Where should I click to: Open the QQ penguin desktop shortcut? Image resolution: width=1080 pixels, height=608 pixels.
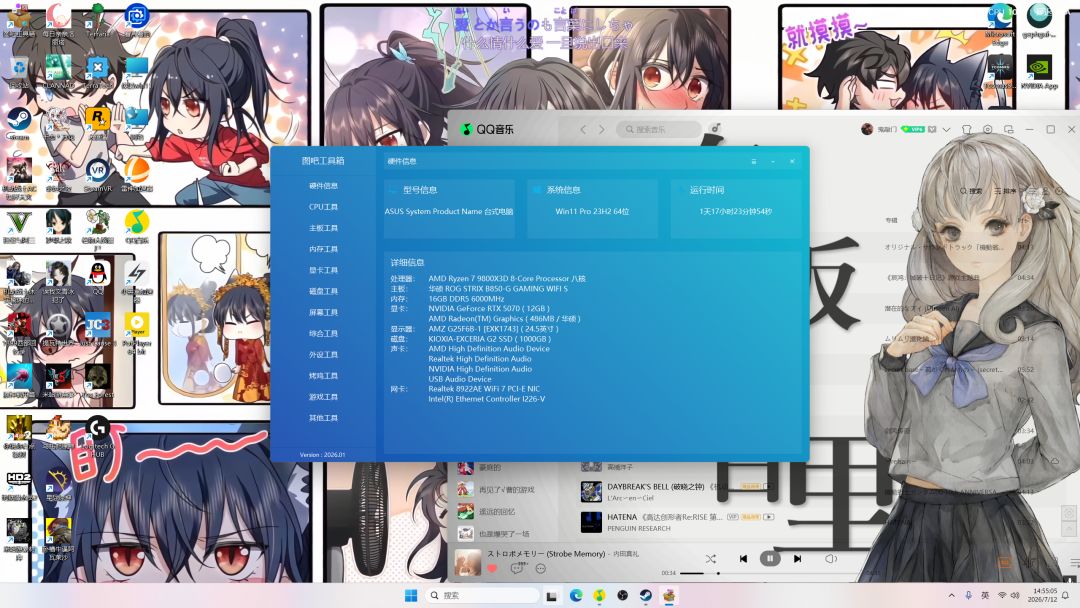point(98,278)
